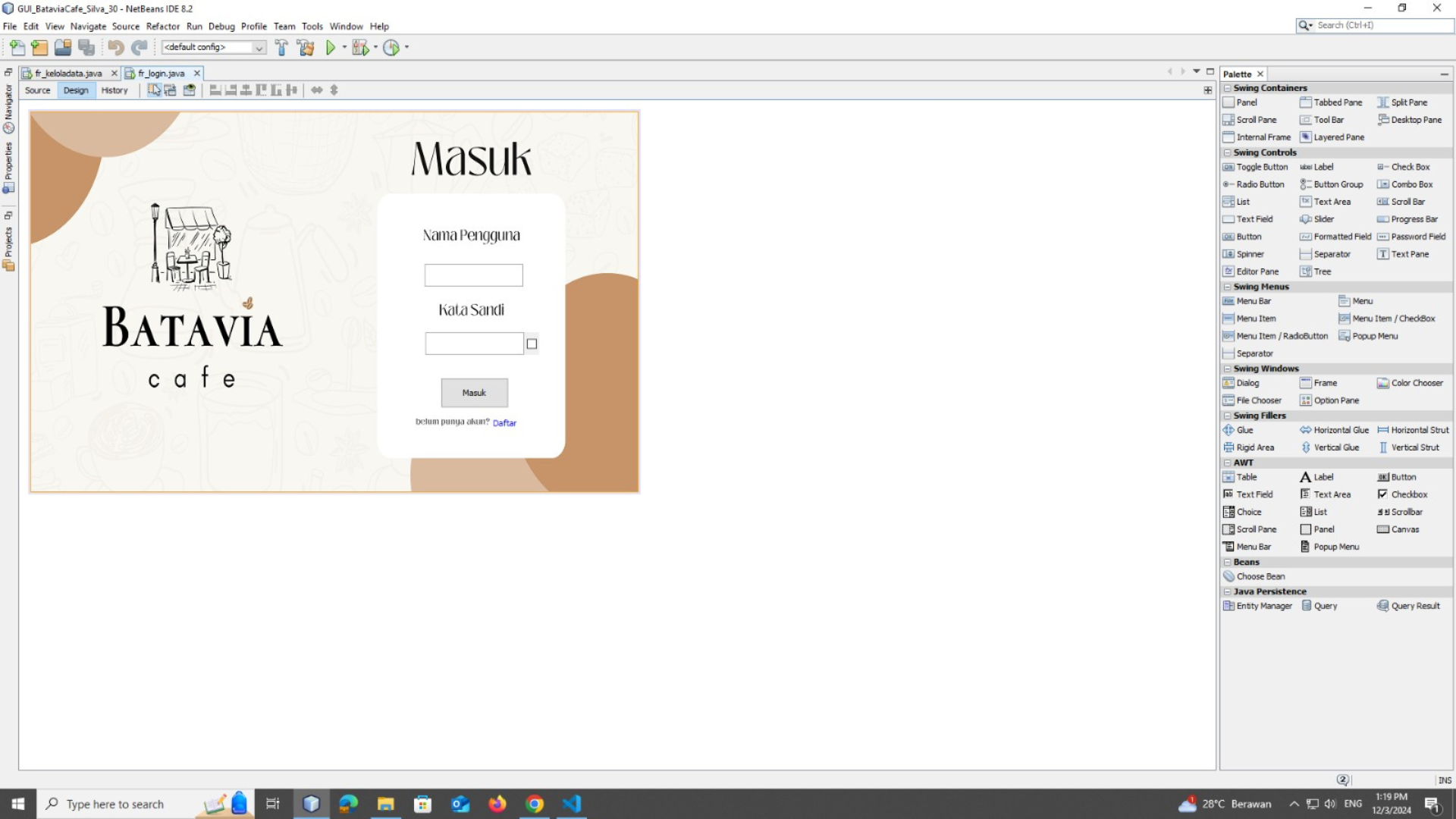Collapse the Swing Controls palette category

click(1227, 152)
